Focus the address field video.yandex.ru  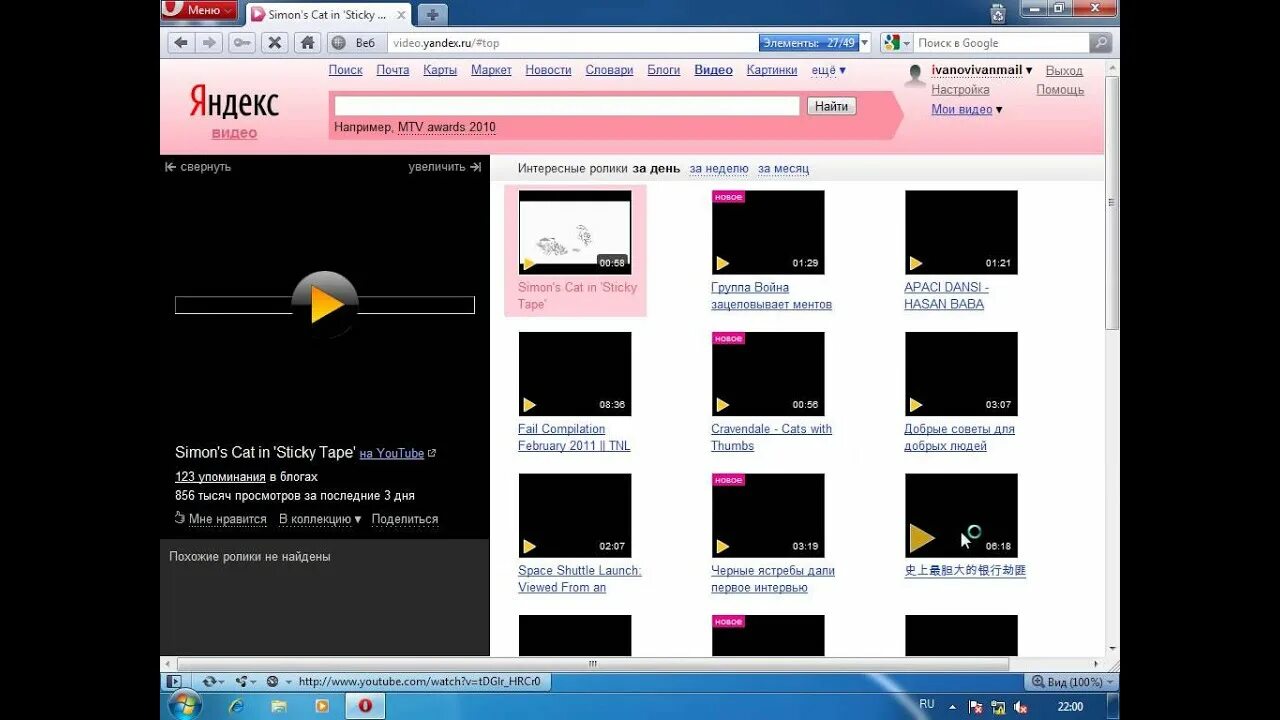click(575, 43)
